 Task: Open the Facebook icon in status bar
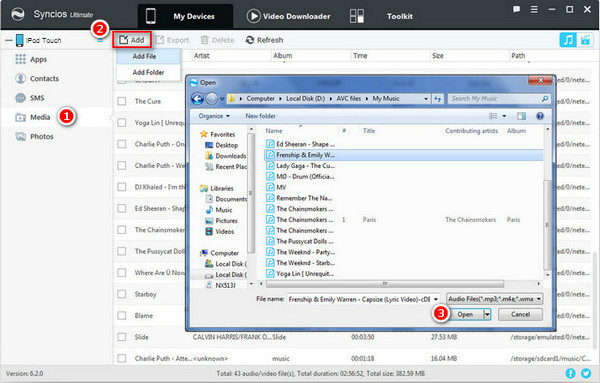(570, 373)
